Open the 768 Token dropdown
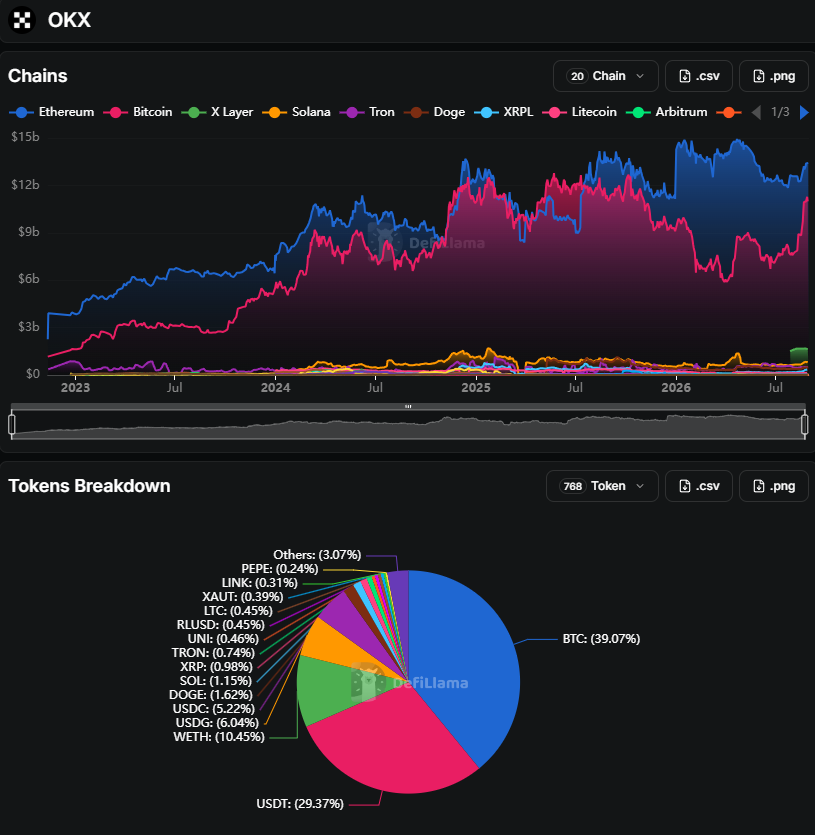815x835 pixels. point(602,486)
